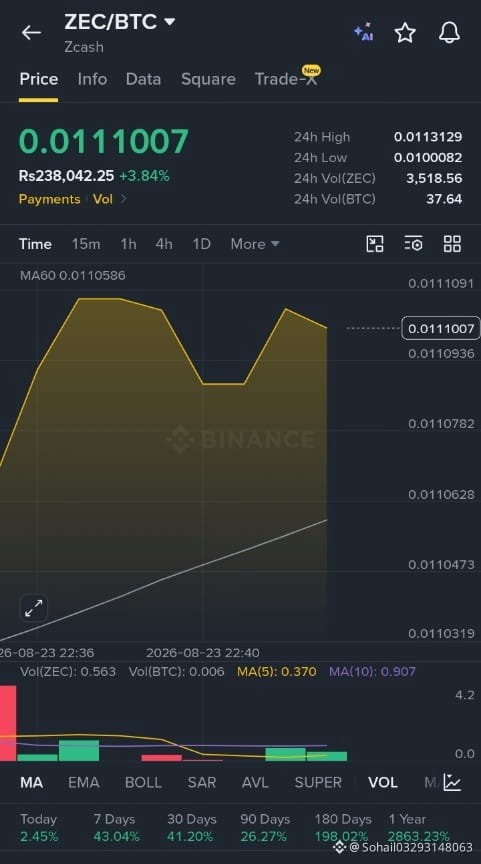Viewport: 481px width, 864px height.
Task: Toggle the AVL indicator
Action: (x=255, y=782)
